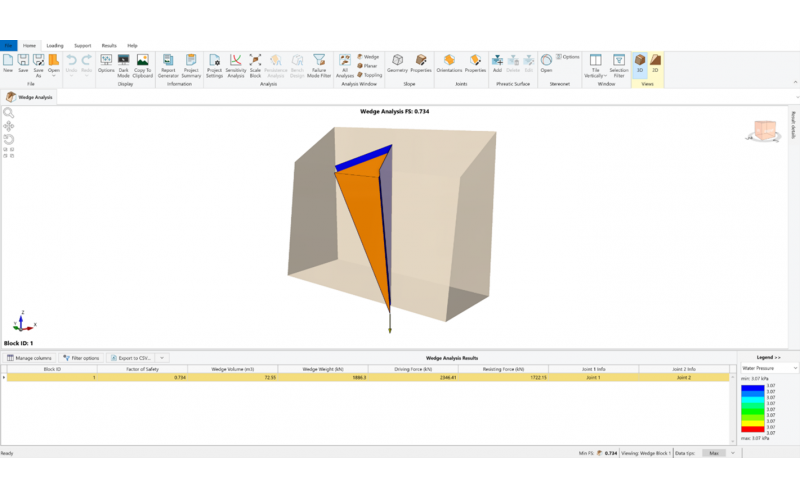Click the Manage columns button
The image size is (800, 500).
tap(29, 357)
